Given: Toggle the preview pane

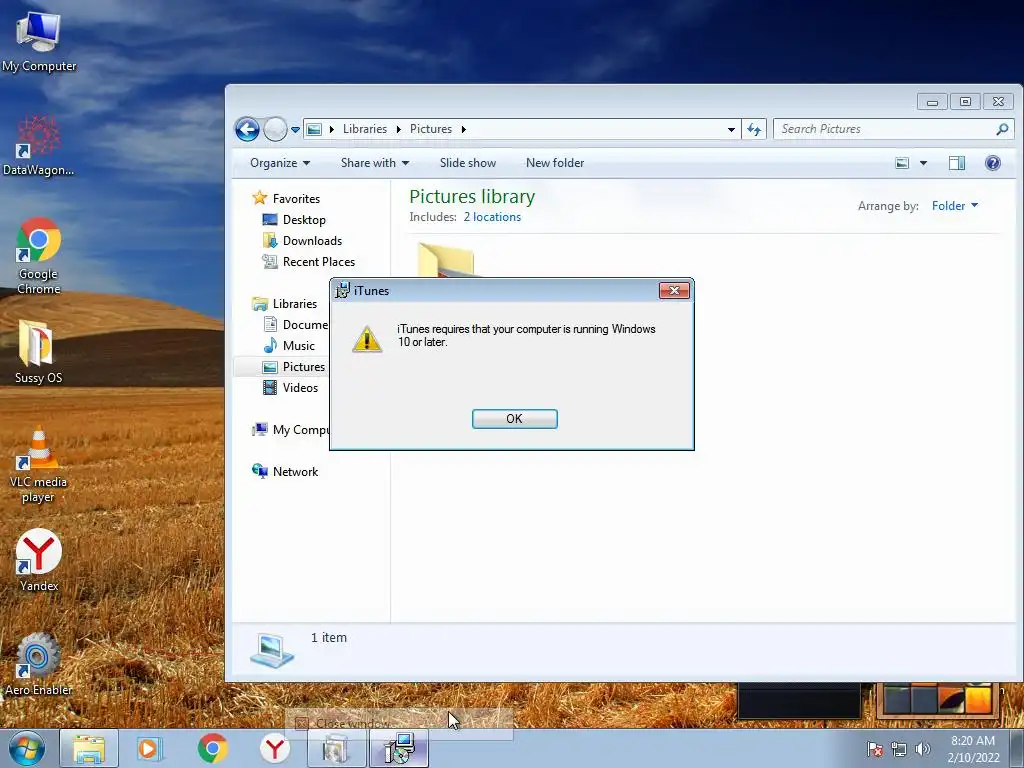Looking at the screenshot, I should tap(957, 163).
